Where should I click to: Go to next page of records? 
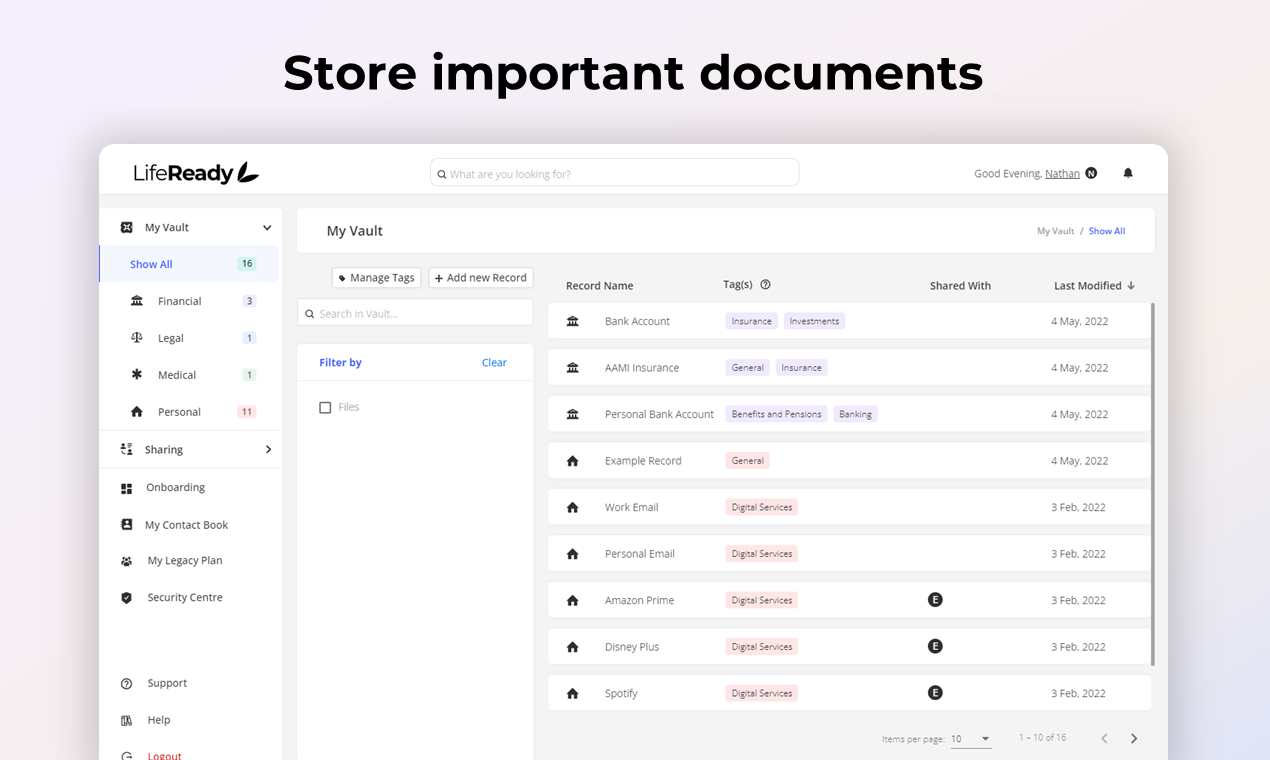1134,739
